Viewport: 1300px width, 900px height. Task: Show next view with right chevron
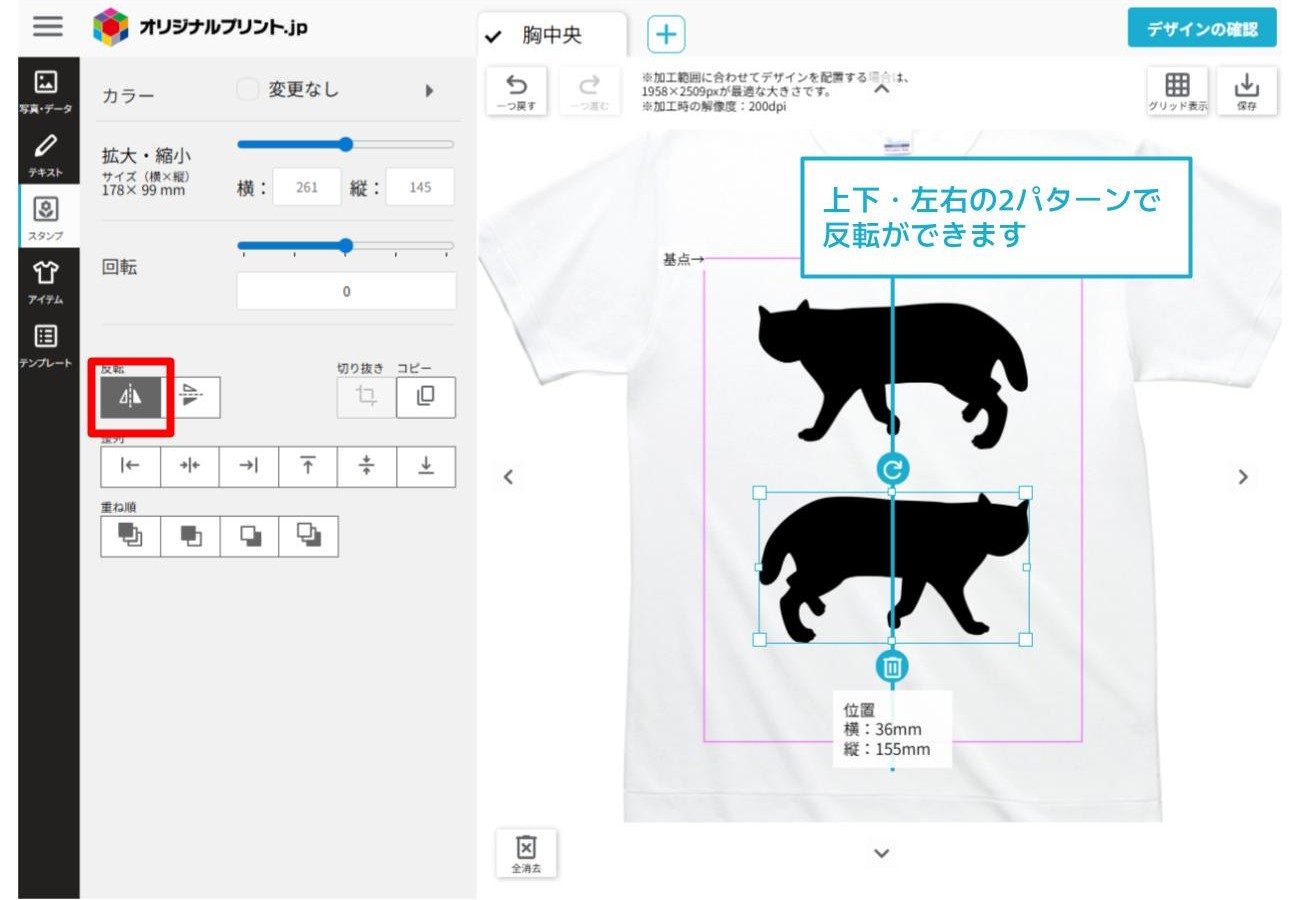coord(1243,477)
